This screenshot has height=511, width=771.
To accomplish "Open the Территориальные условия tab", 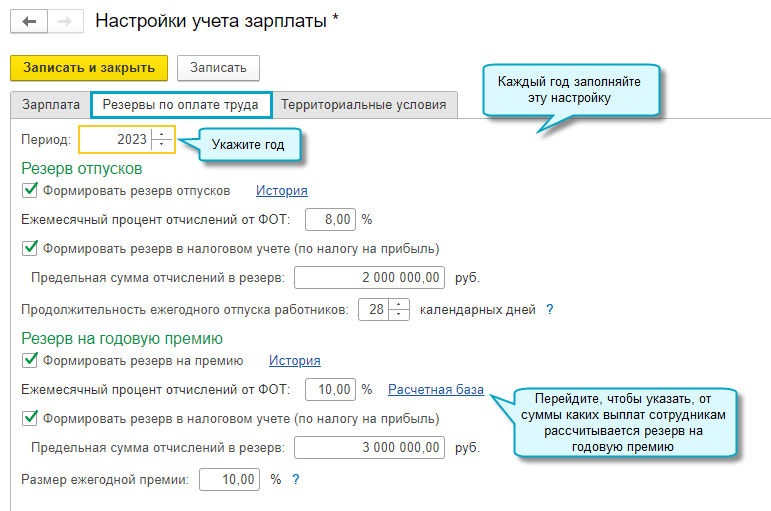I will [x=365, y=104].
